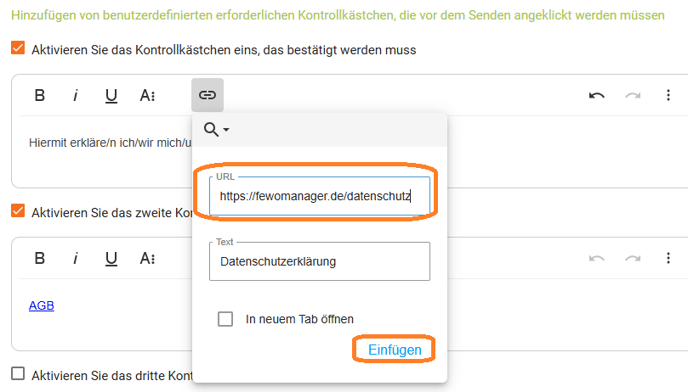The height and width of the screenshot is (392, 688).
Task: Open more options menu of second editor
Action: click(x=668, y=258)
